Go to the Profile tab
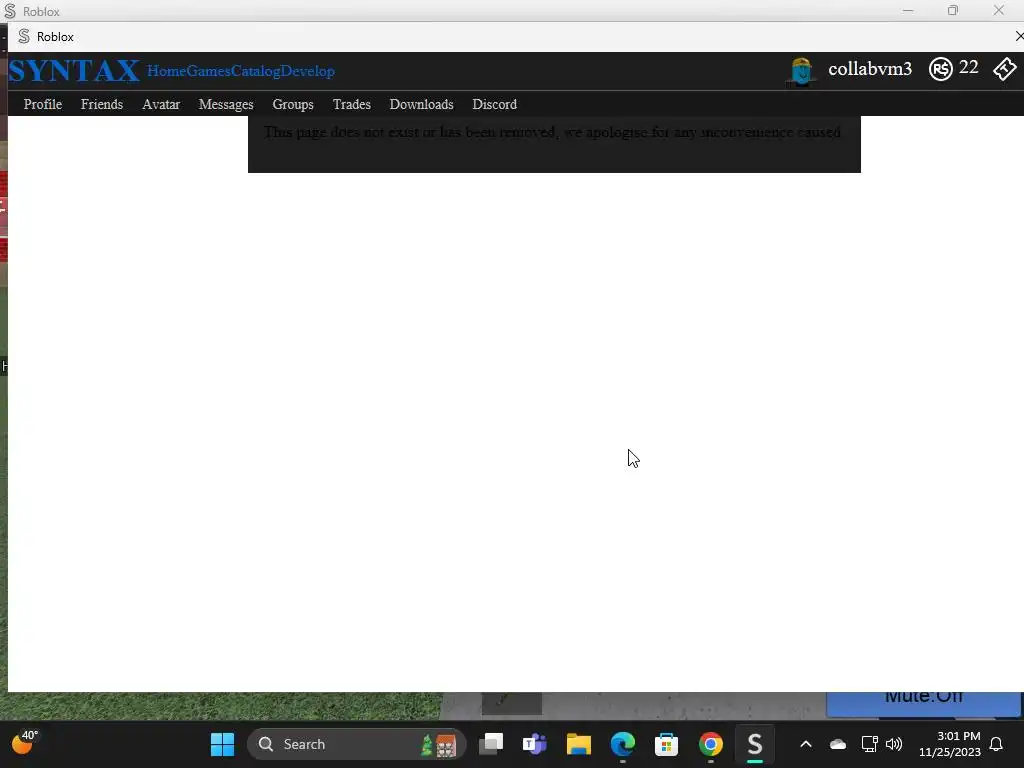Viewport: 1024px width, 768px height. (x=43, y=104)
